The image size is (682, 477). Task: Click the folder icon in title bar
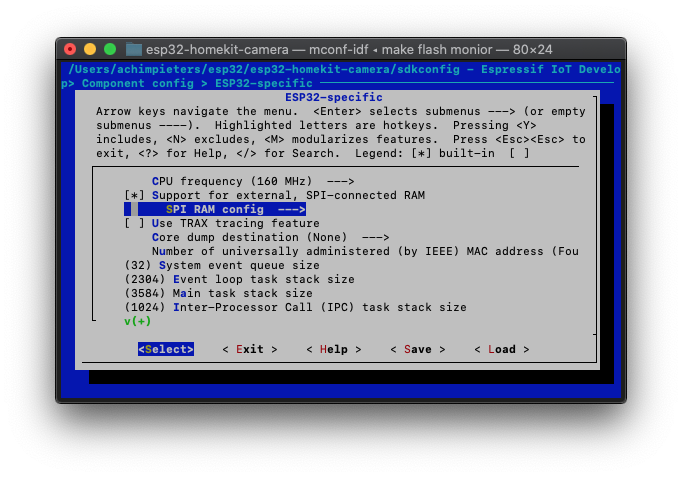pyautogui.click(x=134, y=49)
